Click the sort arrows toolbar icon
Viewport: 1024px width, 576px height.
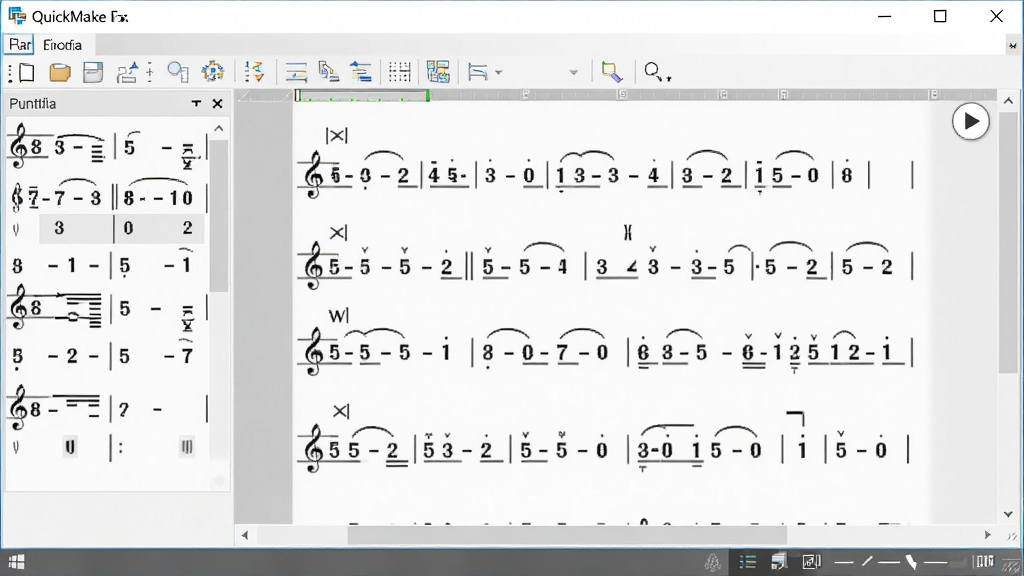pyautogui.click(x=254, y=72)
